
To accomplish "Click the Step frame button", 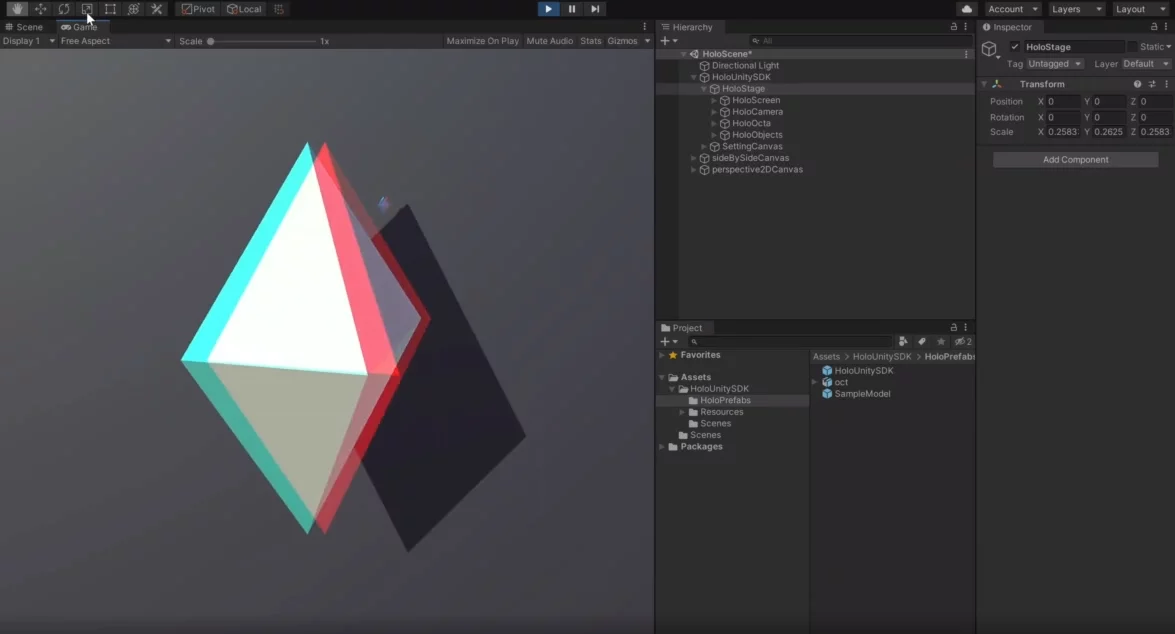I will point(595,9).
